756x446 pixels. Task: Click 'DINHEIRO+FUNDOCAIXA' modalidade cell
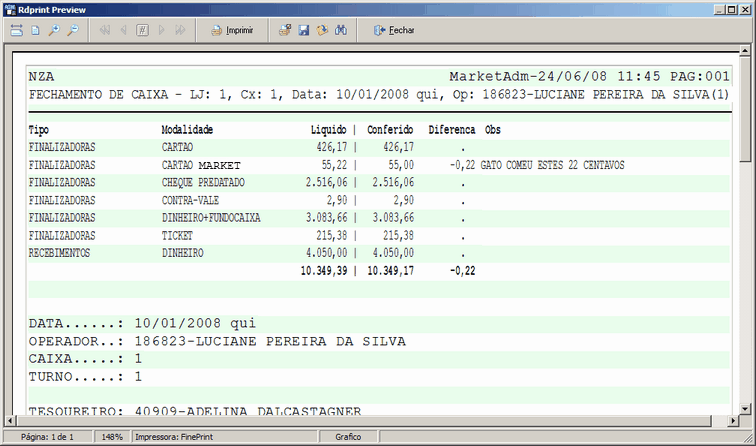tap(211, 218)
